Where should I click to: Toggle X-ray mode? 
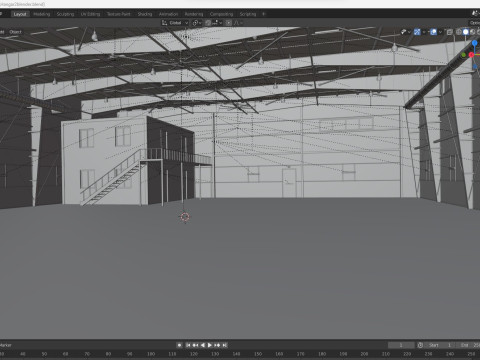[450, 32]
